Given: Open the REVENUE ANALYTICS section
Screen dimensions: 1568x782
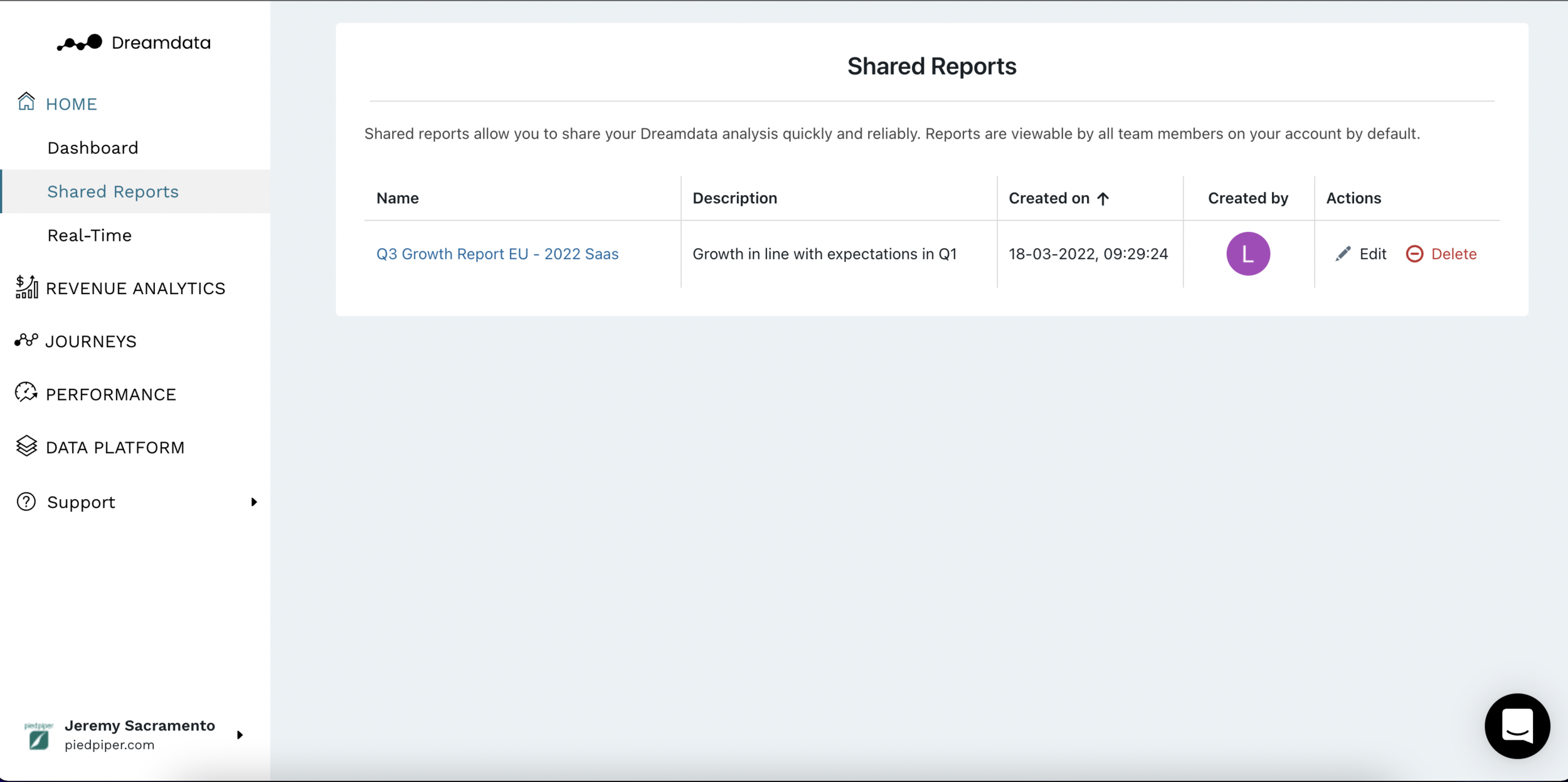Looking at the screenshot, I should click(x=135, y=288).
